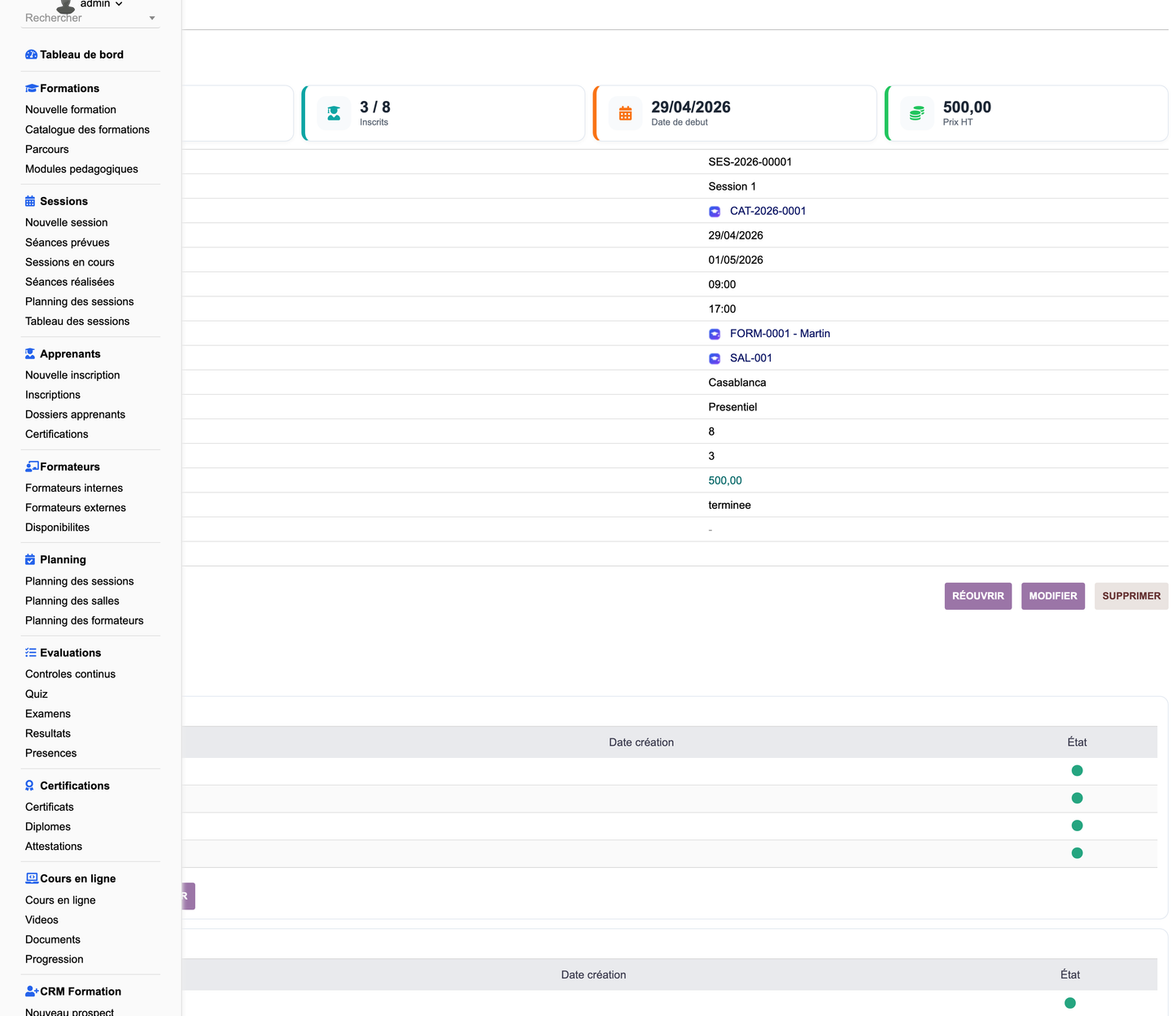Open Formateurs internes
1176x1016 pixels.
[74, 488]
